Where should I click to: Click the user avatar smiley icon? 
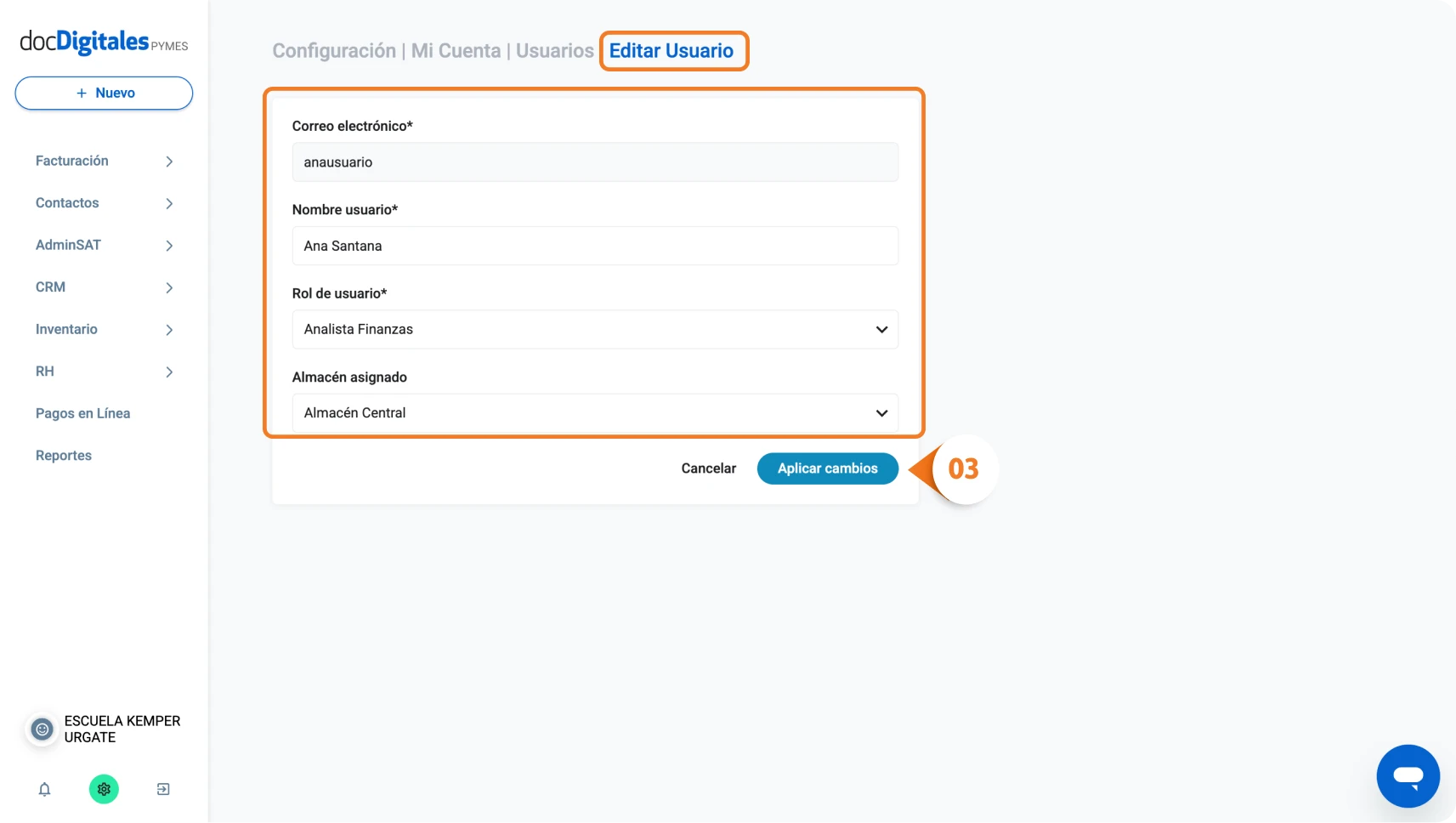(x=42, y=729)
